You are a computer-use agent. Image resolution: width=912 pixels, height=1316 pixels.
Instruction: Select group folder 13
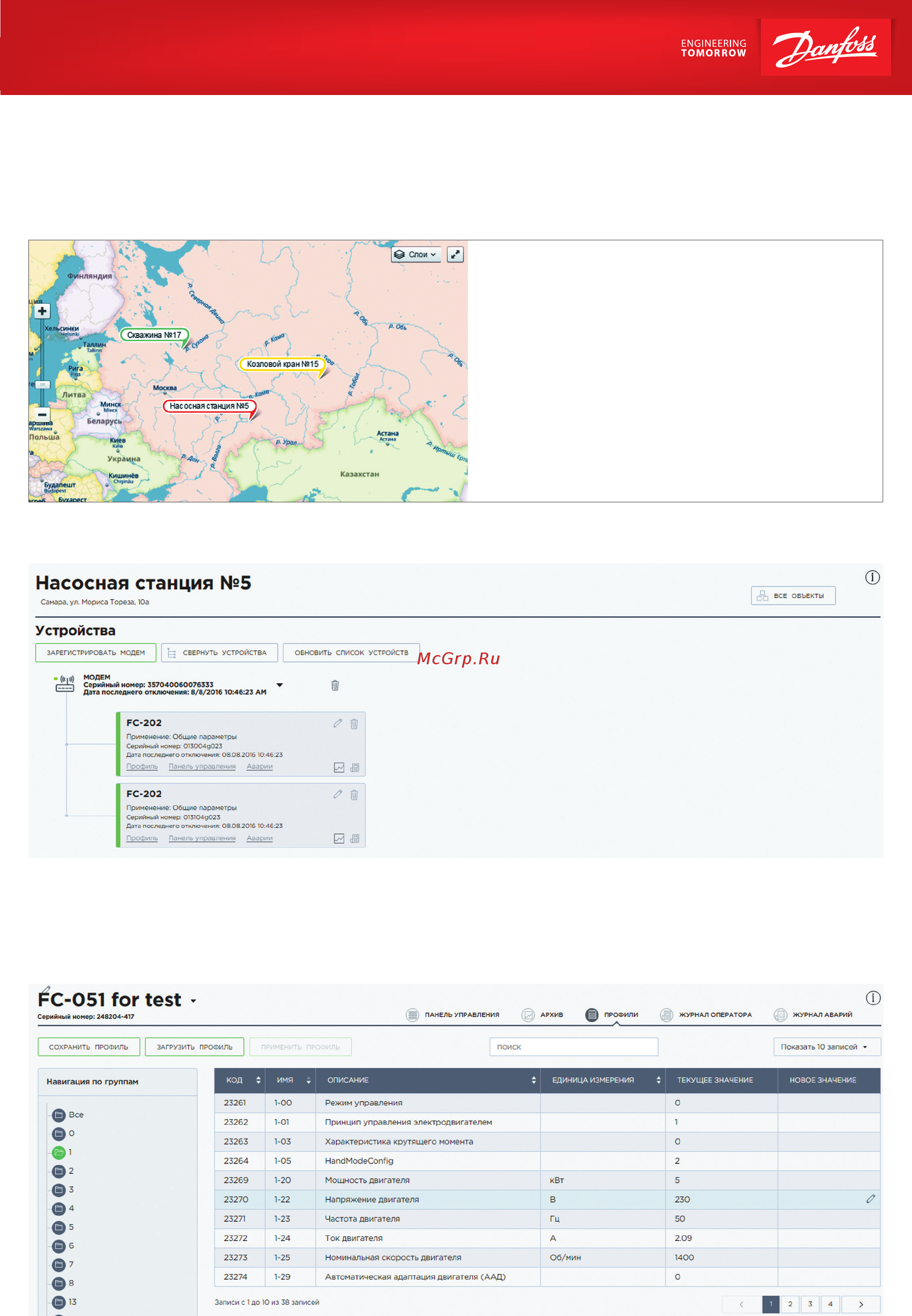[64, 1302]
